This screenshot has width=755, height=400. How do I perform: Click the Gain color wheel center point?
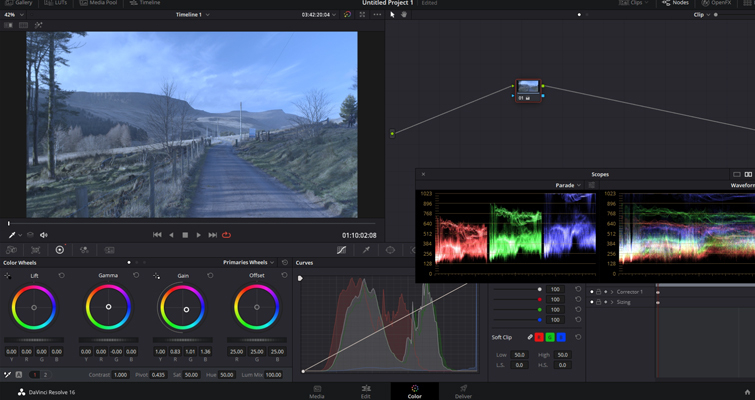point(186,310)
